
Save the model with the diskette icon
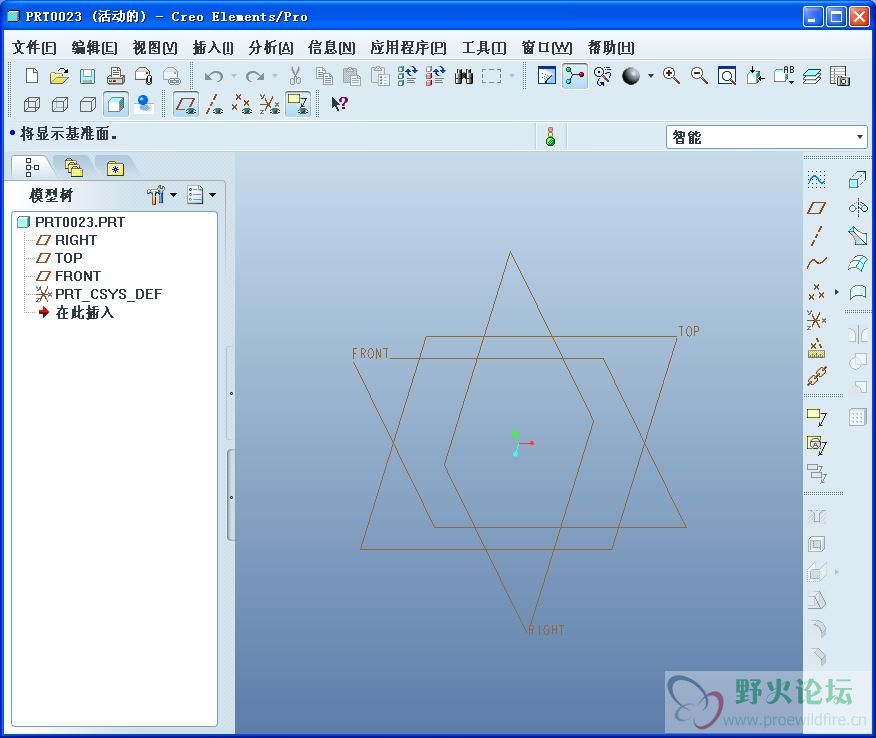pyautogui.click(x=87, y=76)
